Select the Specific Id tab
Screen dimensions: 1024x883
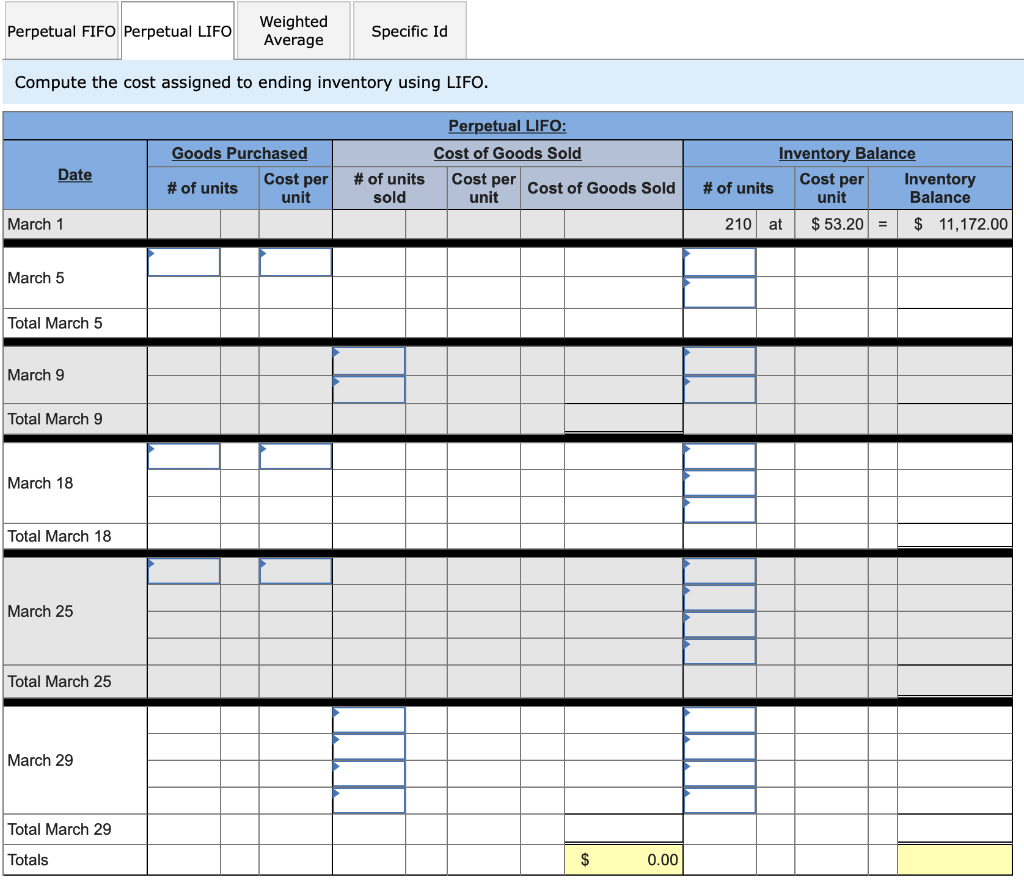(x=409, y=30)
